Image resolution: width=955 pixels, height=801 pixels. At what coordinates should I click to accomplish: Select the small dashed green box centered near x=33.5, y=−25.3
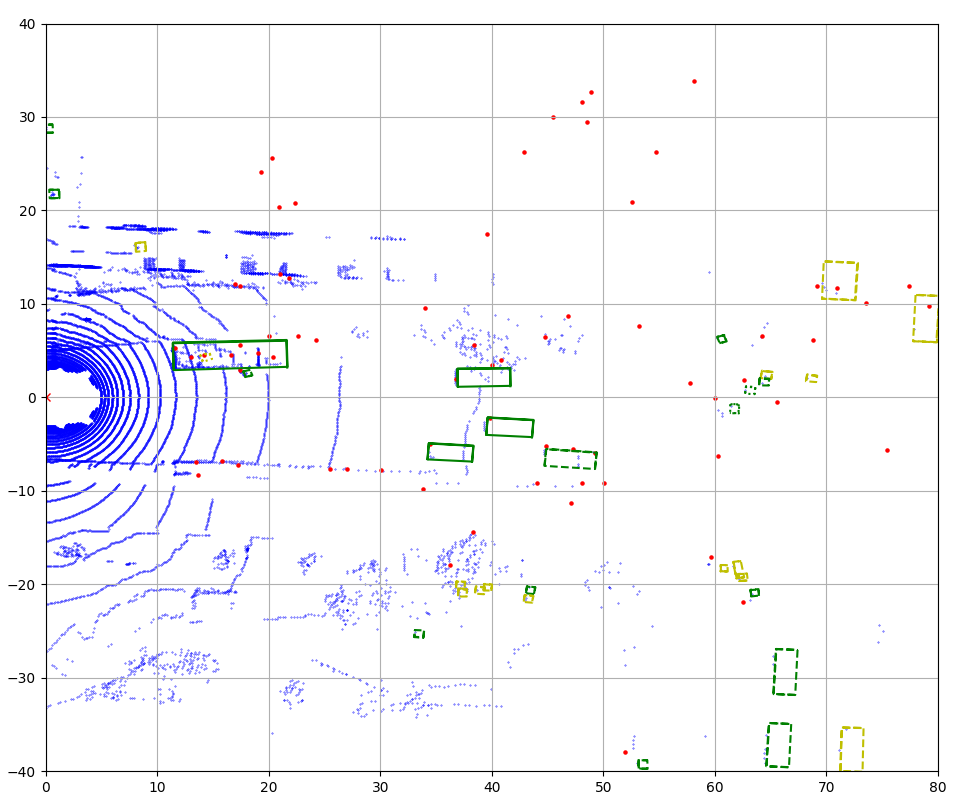(418, 634)
